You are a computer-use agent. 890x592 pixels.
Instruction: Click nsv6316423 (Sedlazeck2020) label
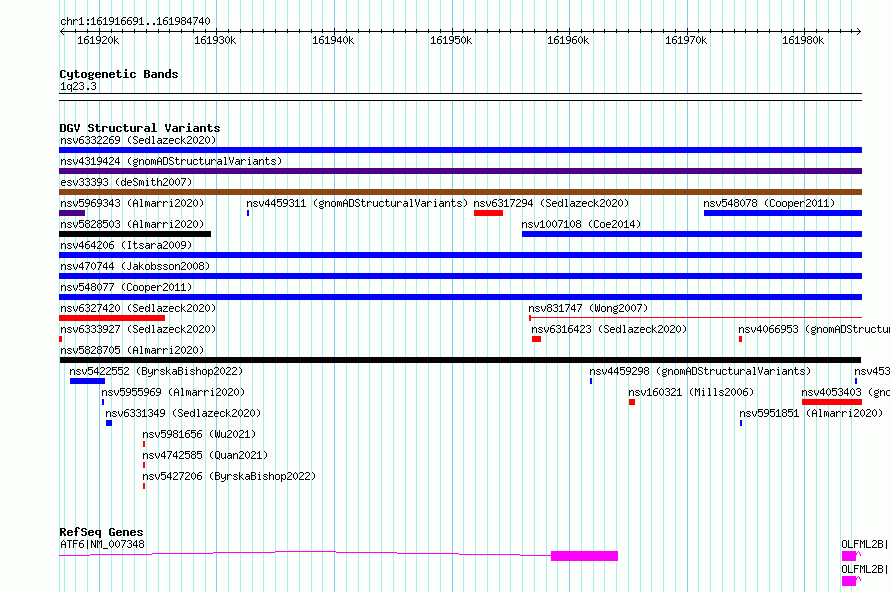click(x=609, y=329)
